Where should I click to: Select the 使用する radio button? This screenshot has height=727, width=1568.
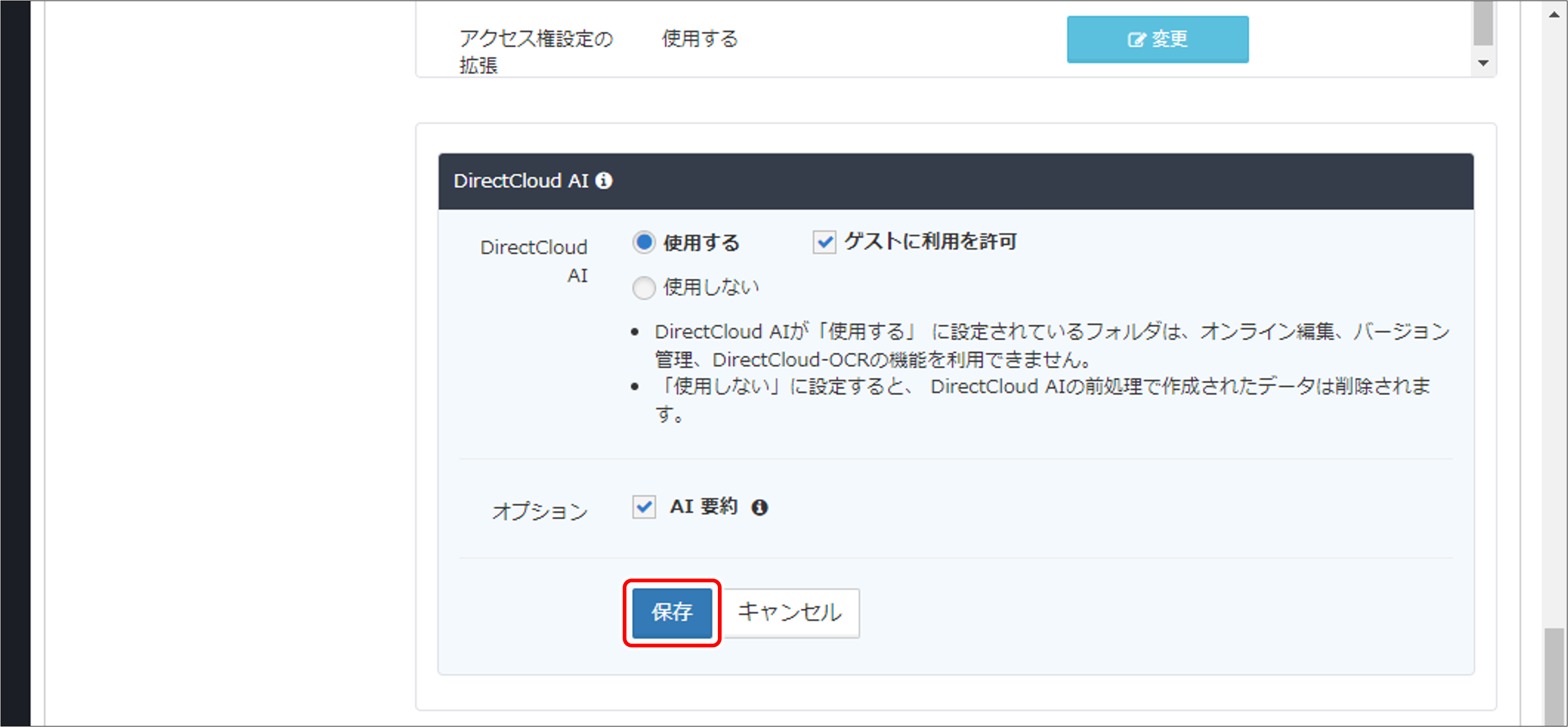click(x=644, y=242)
